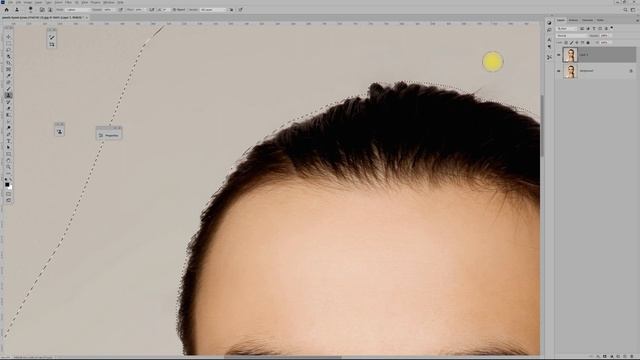Open the tool preset picker
The height and width of the screenshot is (360, 640).
17,10
